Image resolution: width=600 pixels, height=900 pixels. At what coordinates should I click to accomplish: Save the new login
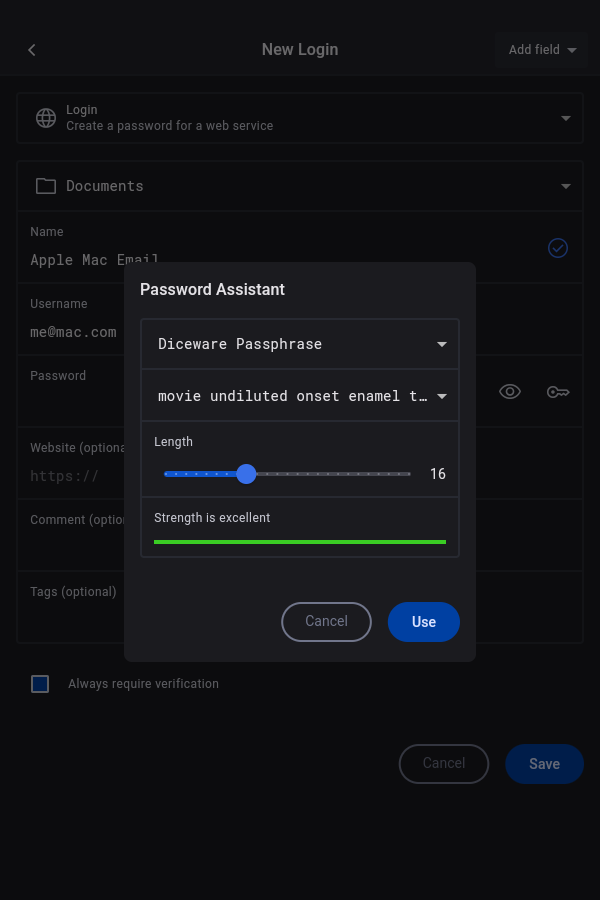544,764
